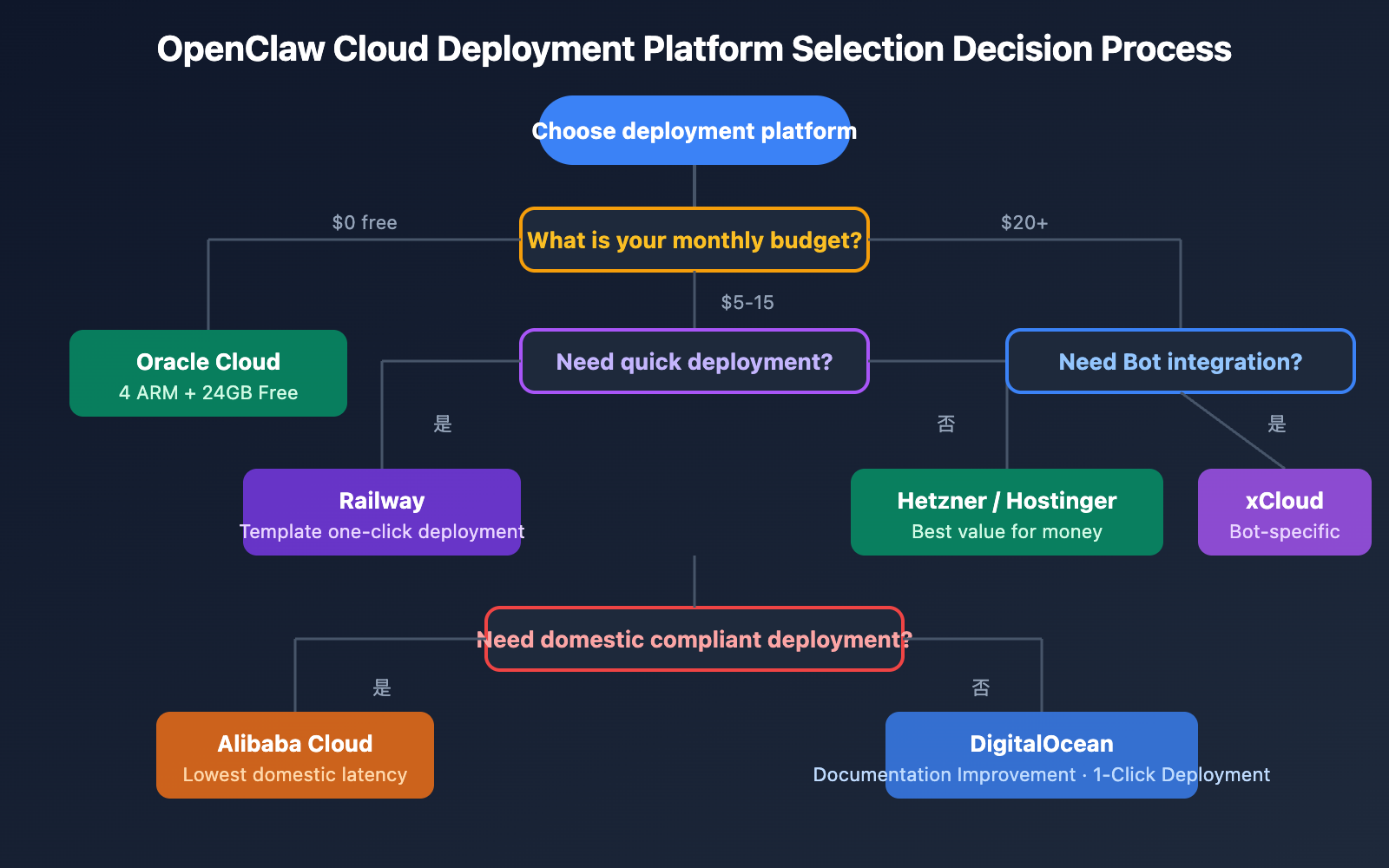Select the Alibaba Cloud lowest latency node
1389x868 pixels.
pyautogui.click(x=294, y=755)
